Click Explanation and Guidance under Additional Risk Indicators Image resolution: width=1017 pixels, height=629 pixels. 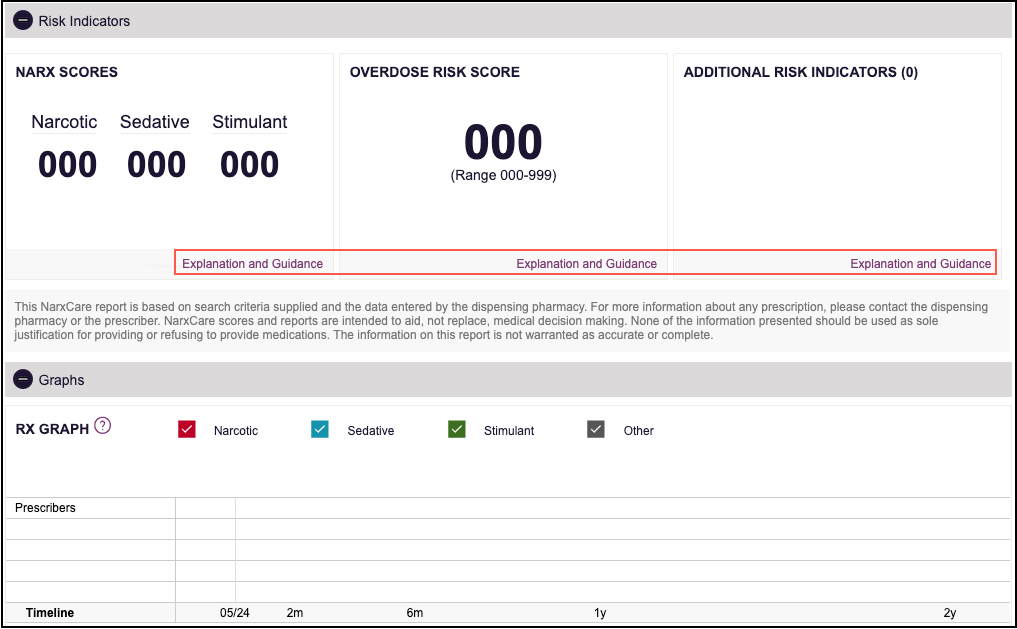coord(920,263)
